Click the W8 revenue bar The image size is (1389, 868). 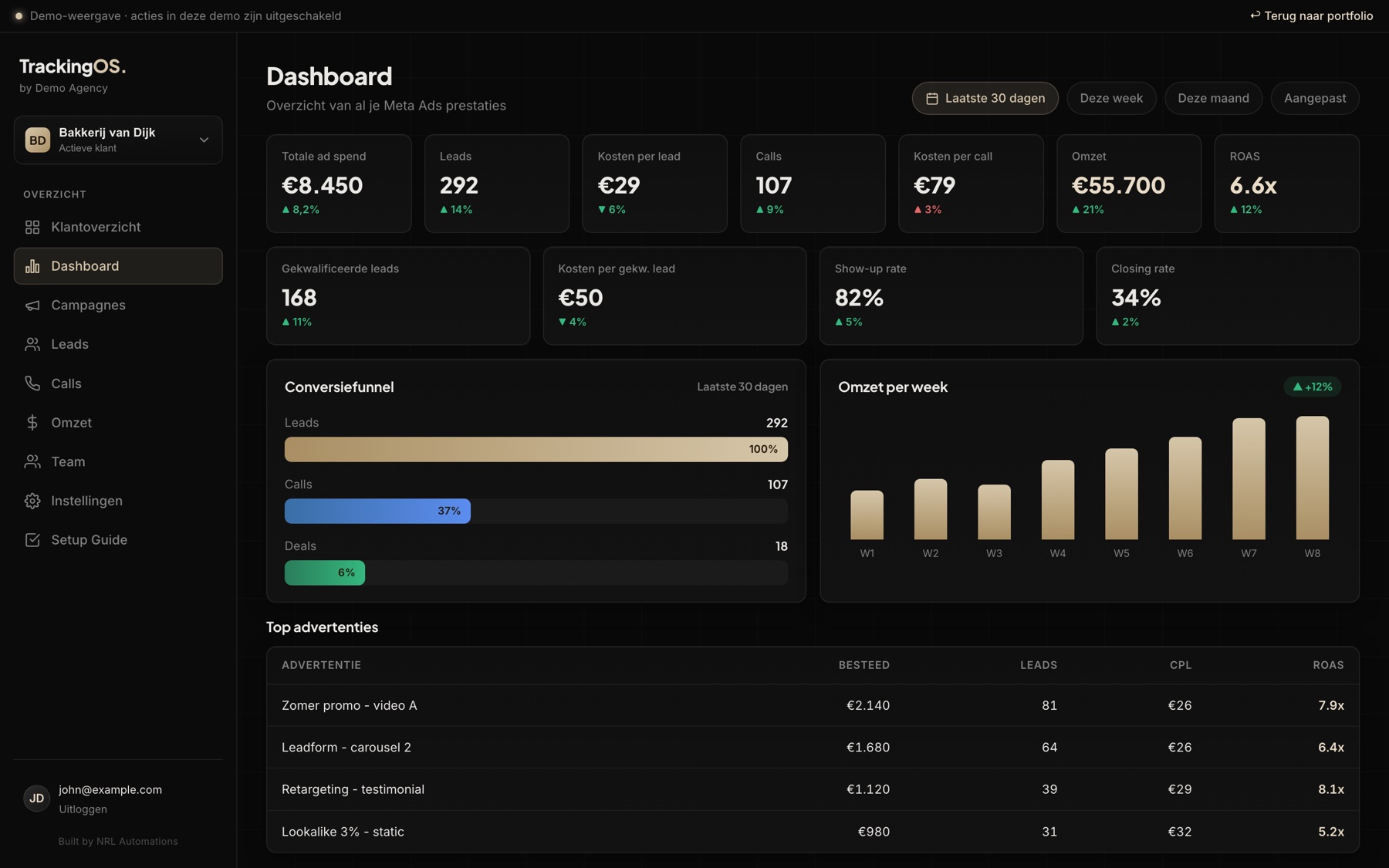(x=1313, y=478)
